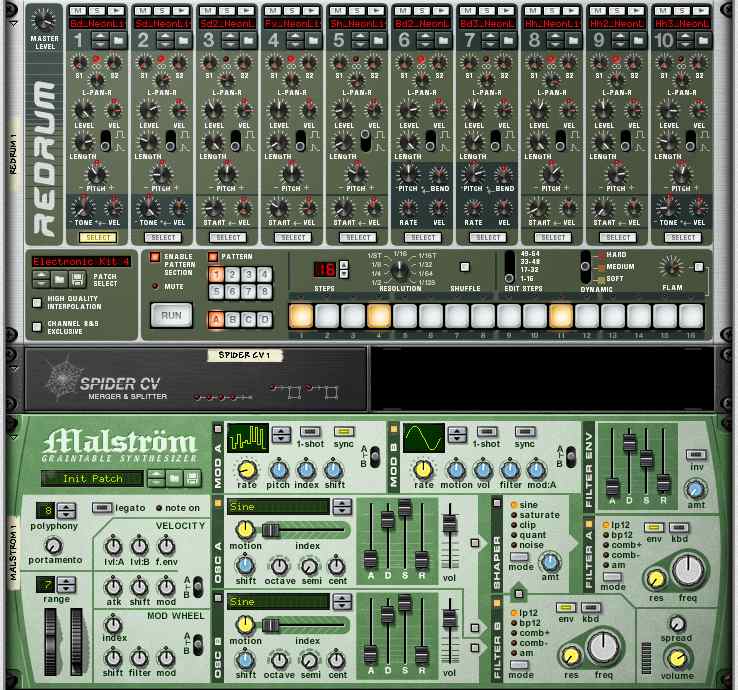Open sample browser folder for drum channel 1

(119, 41)
